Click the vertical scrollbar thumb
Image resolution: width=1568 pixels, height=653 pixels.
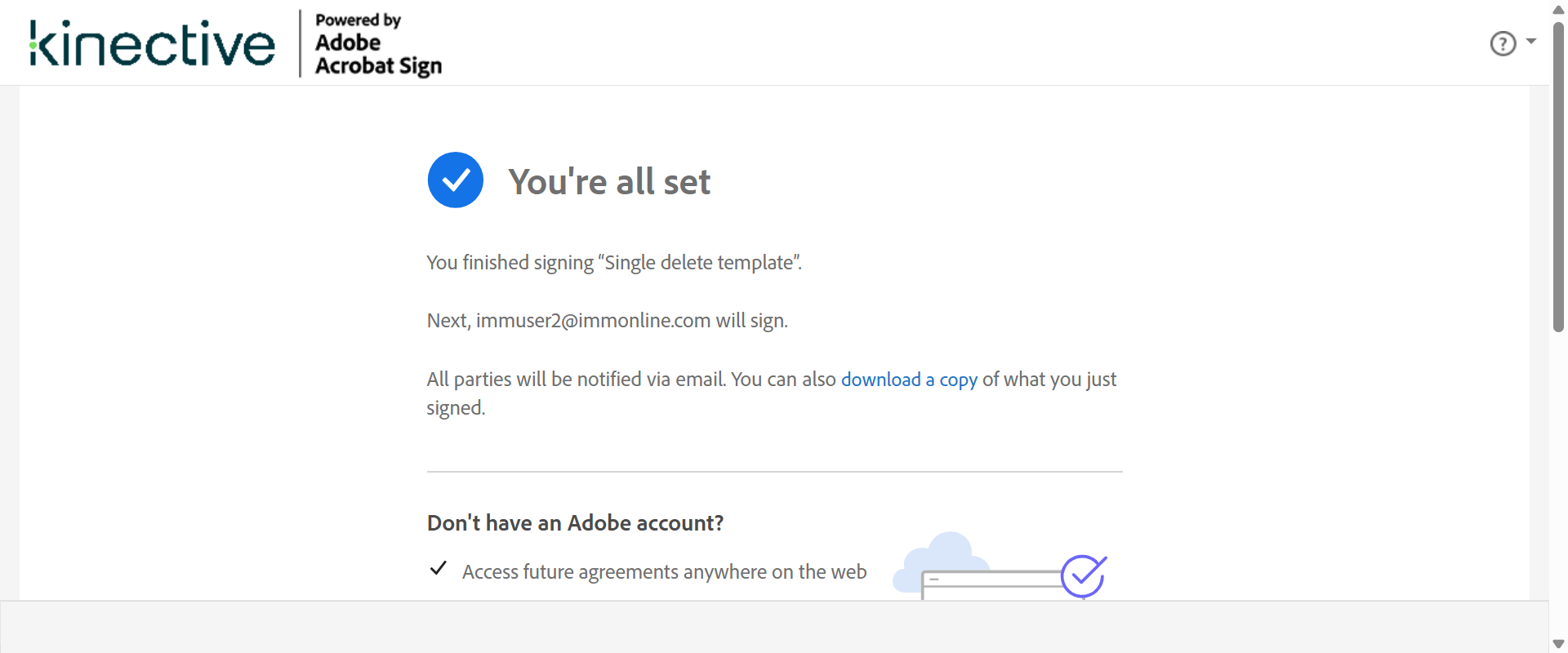click(1558, 175)
